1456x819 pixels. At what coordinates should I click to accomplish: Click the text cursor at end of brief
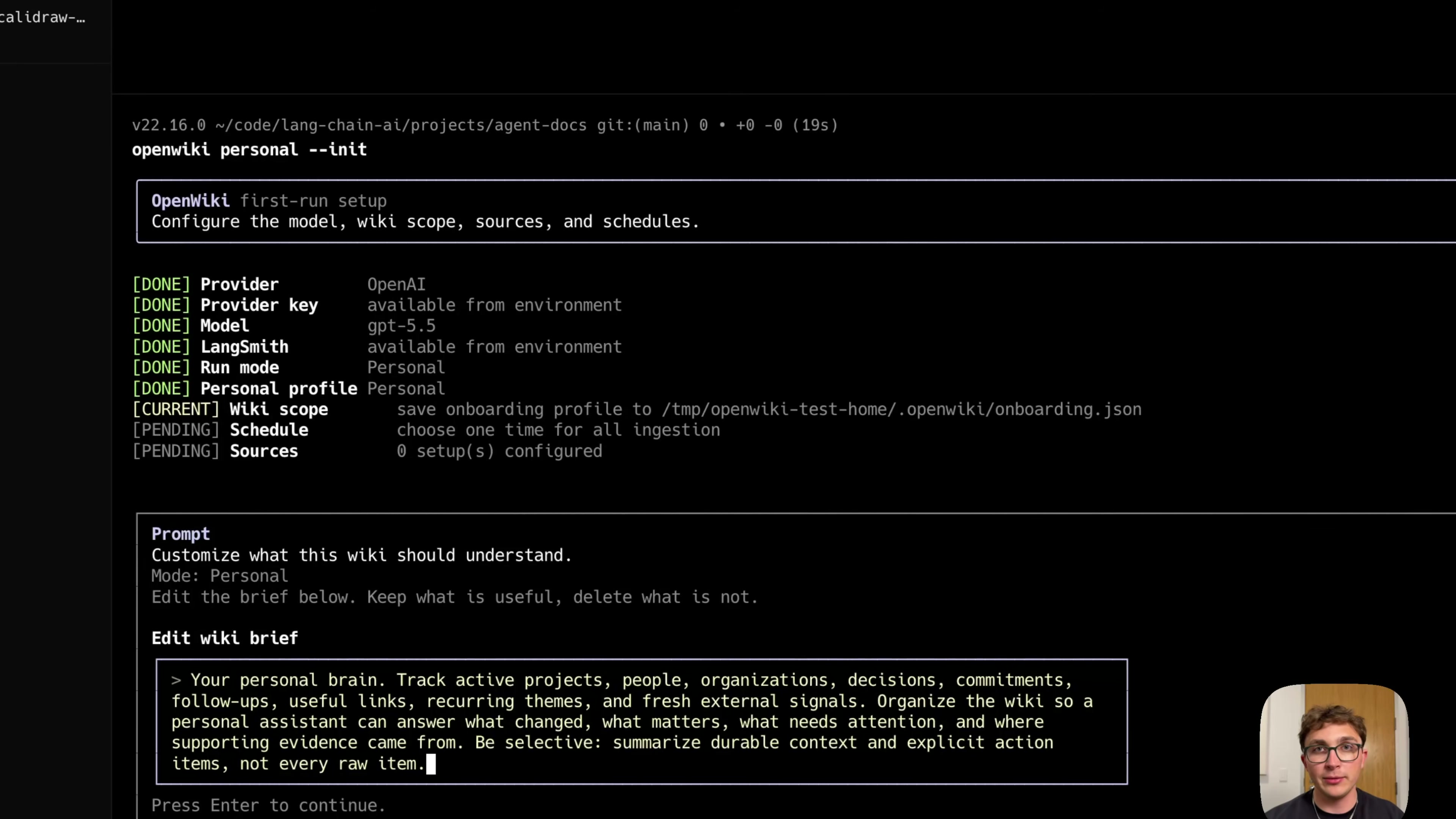coord(431,764)
